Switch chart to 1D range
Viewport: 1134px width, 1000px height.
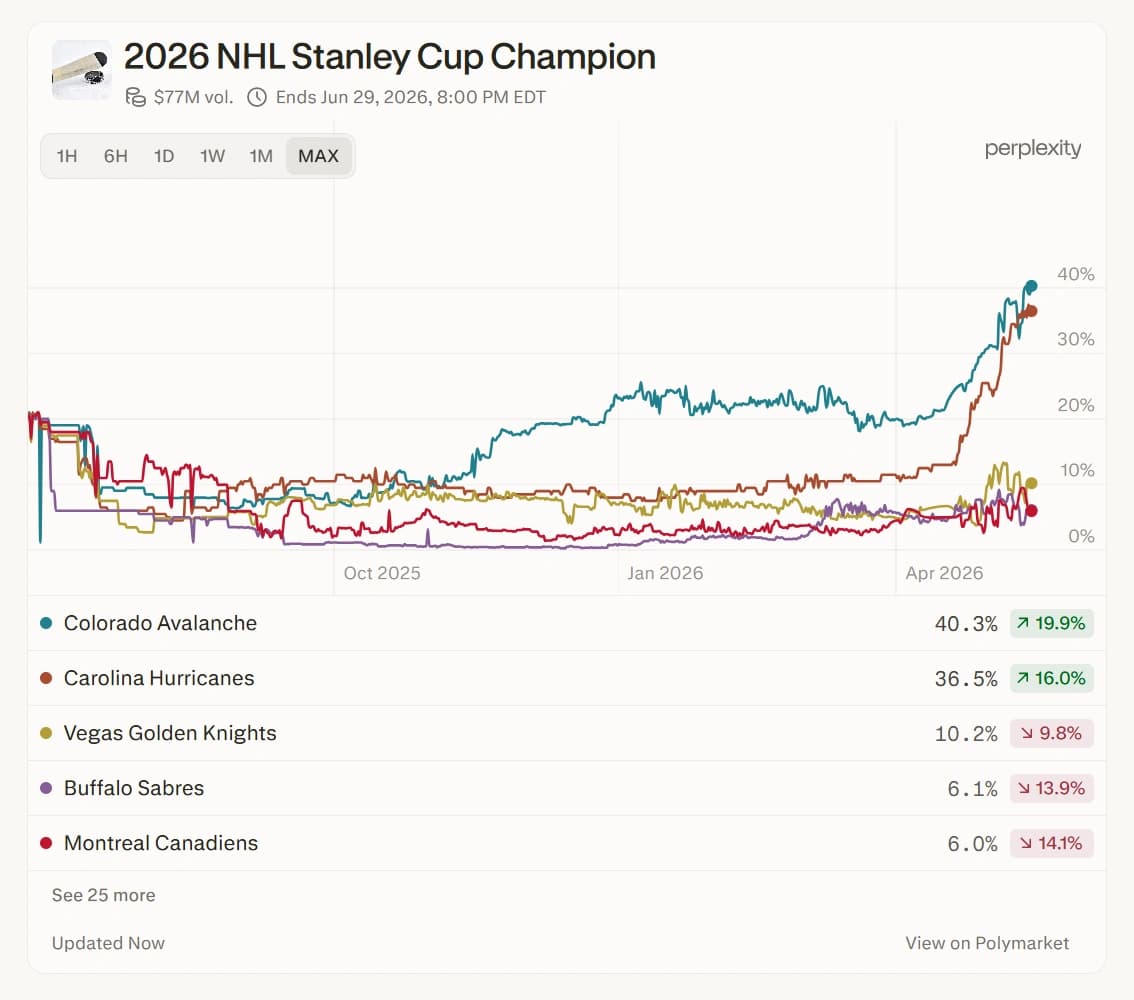coord(164,156)
